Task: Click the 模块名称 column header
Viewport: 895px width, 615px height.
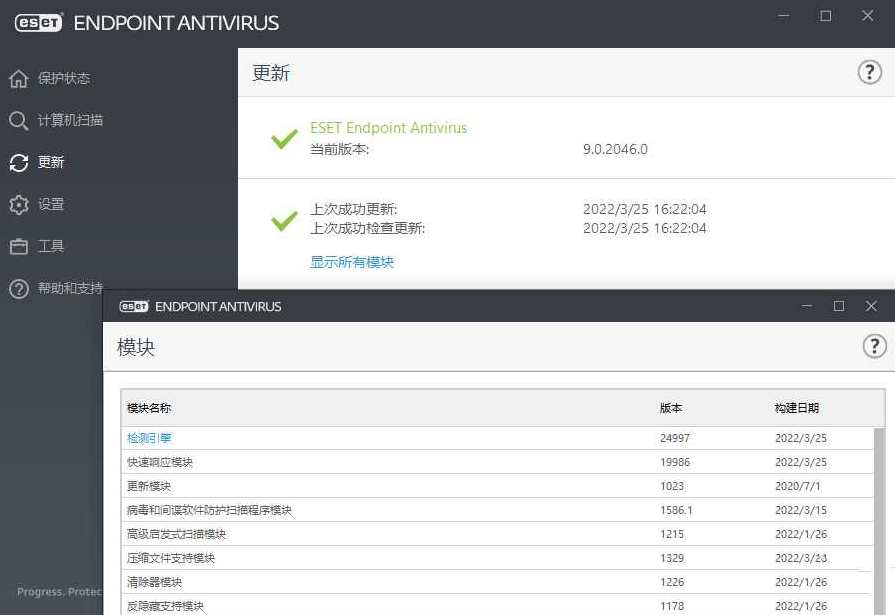Action: click(148, 408)
